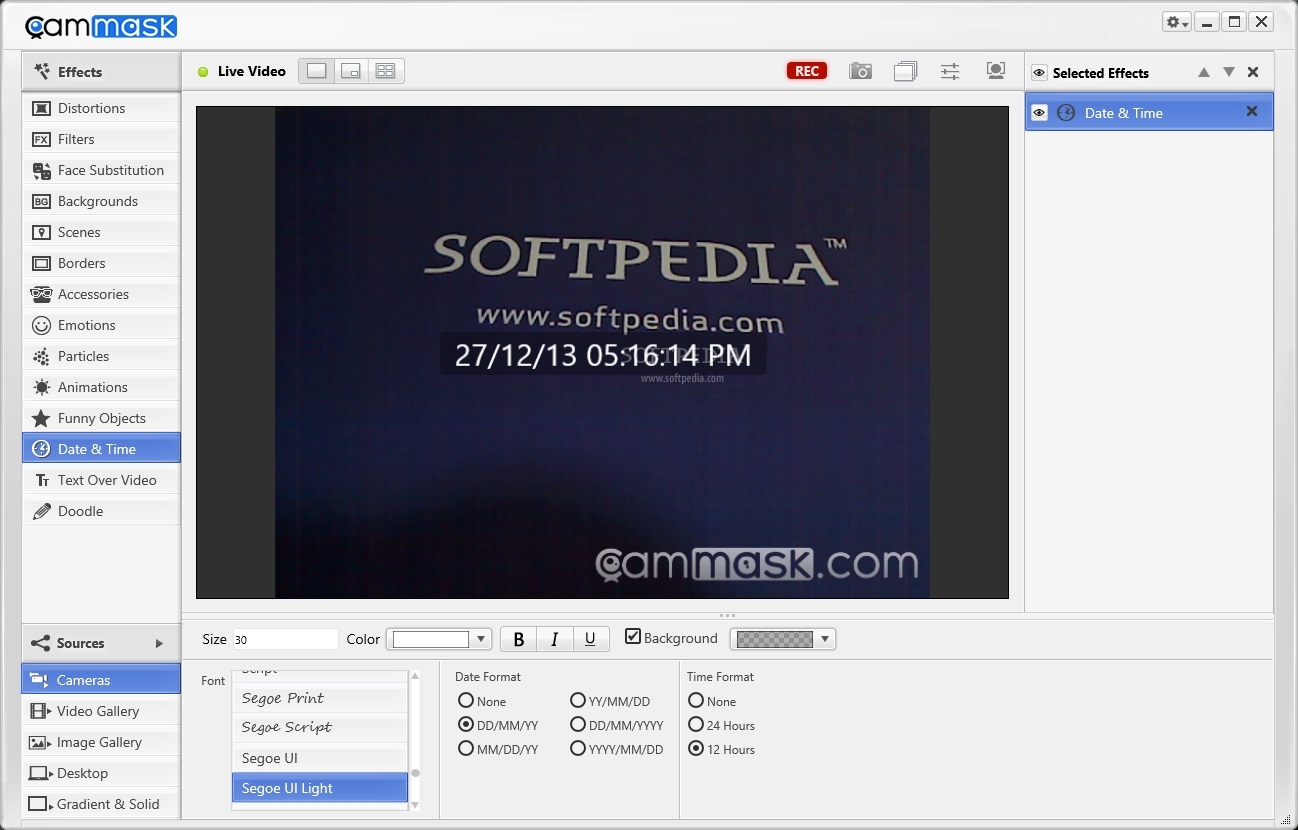Uncheck the Background checkbox
This screenshot has height=830, width=1298.
click(x=633, y=636)
